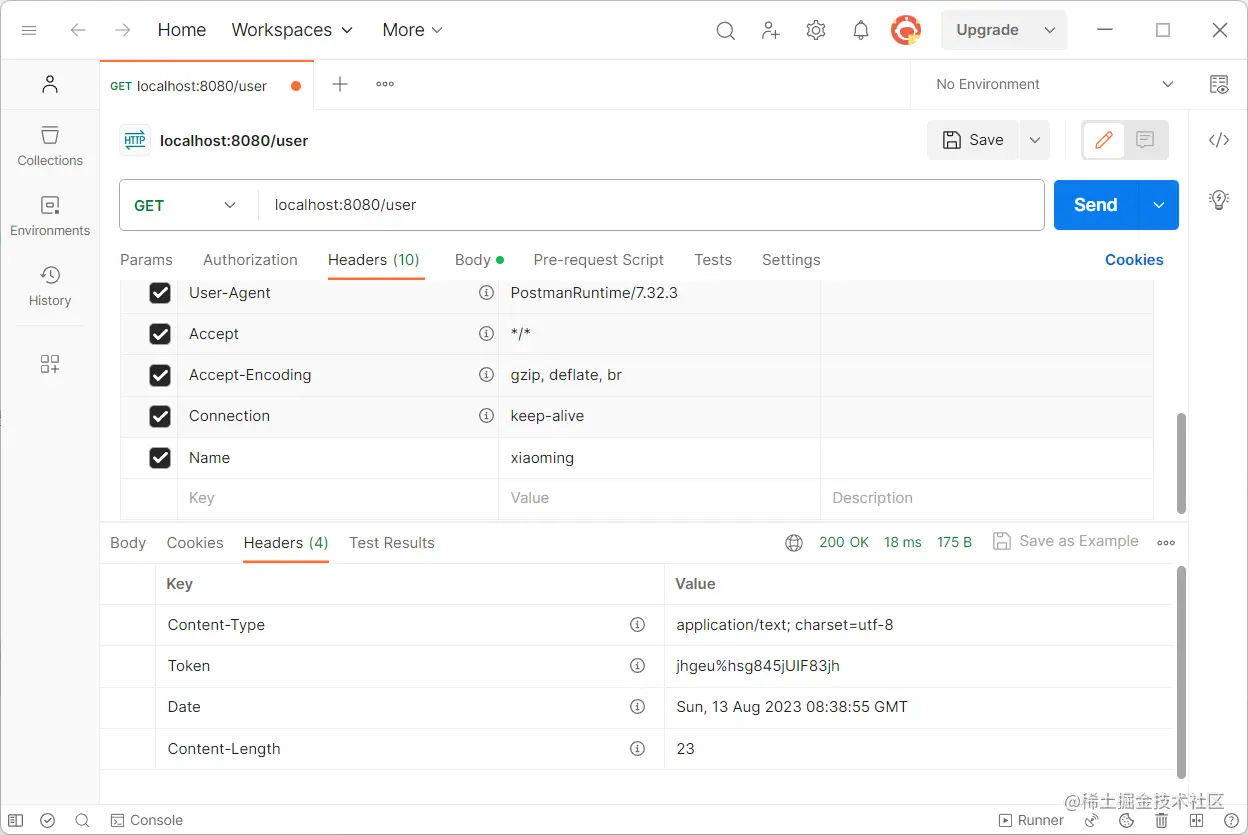Viewport: 1248px width, 835px height.
Task: Toggle the sidebar icon in status bar
Action: [x=17, y=820]
